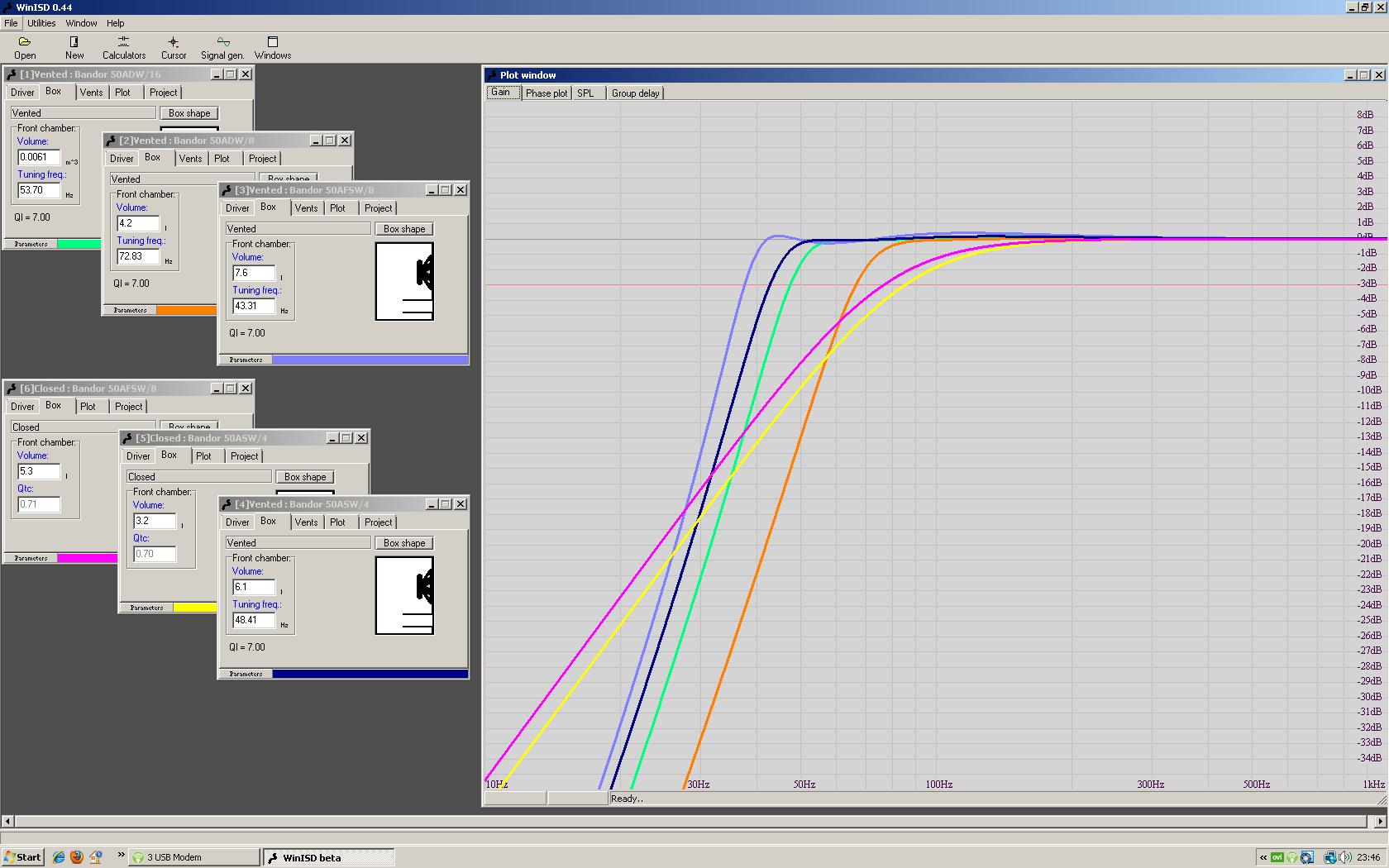Click the Vented box type field in window [4]
This screenshot has width=1389, height=868.
point(298,543)
